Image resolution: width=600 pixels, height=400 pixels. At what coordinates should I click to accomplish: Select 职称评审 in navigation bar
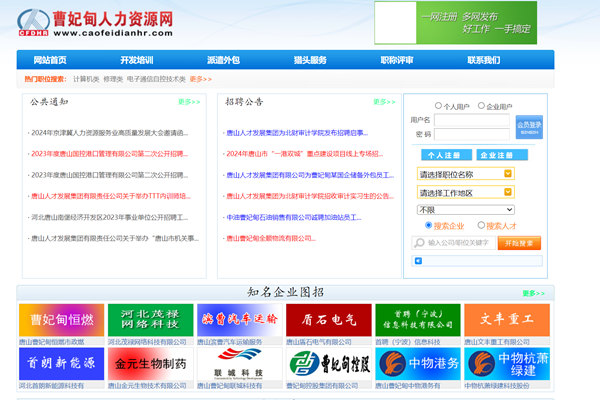[397, 60]
